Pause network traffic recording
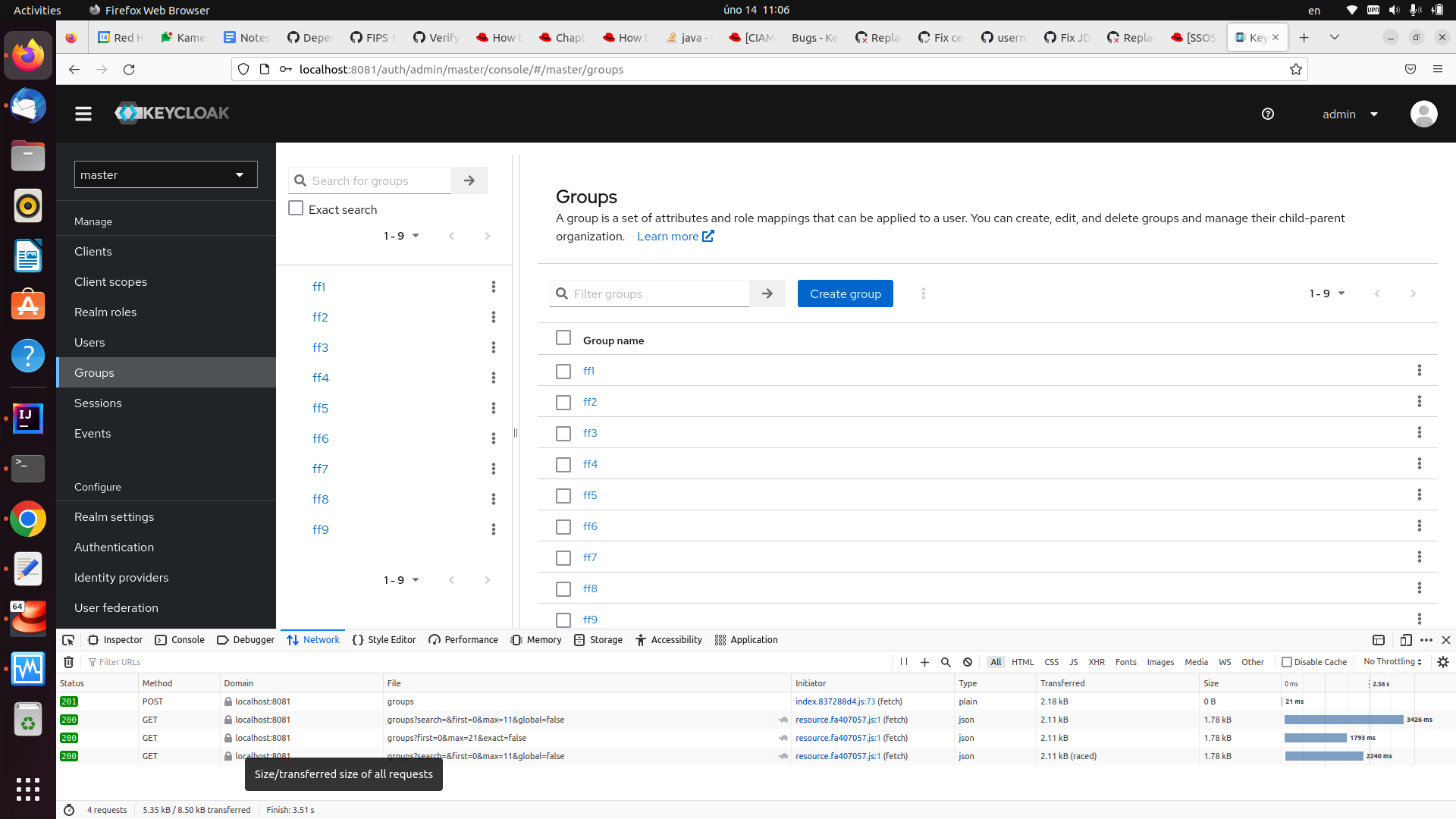The height and width of the screenshot is (819, 1456). pos(903,662)
